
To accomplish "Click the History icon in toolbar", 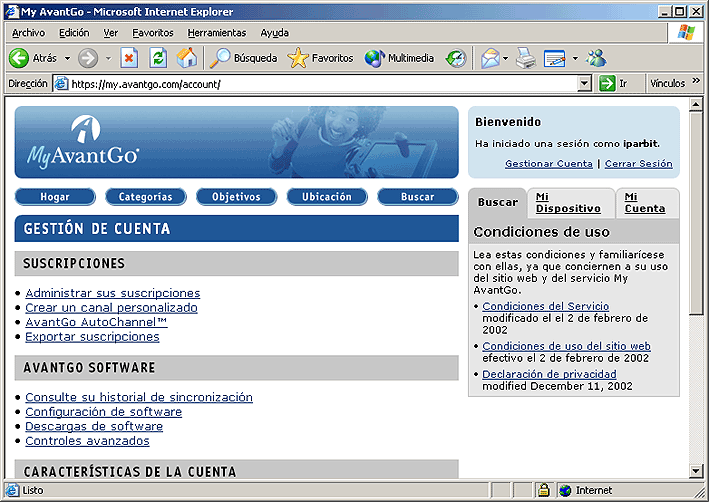I will pos(456,58).
